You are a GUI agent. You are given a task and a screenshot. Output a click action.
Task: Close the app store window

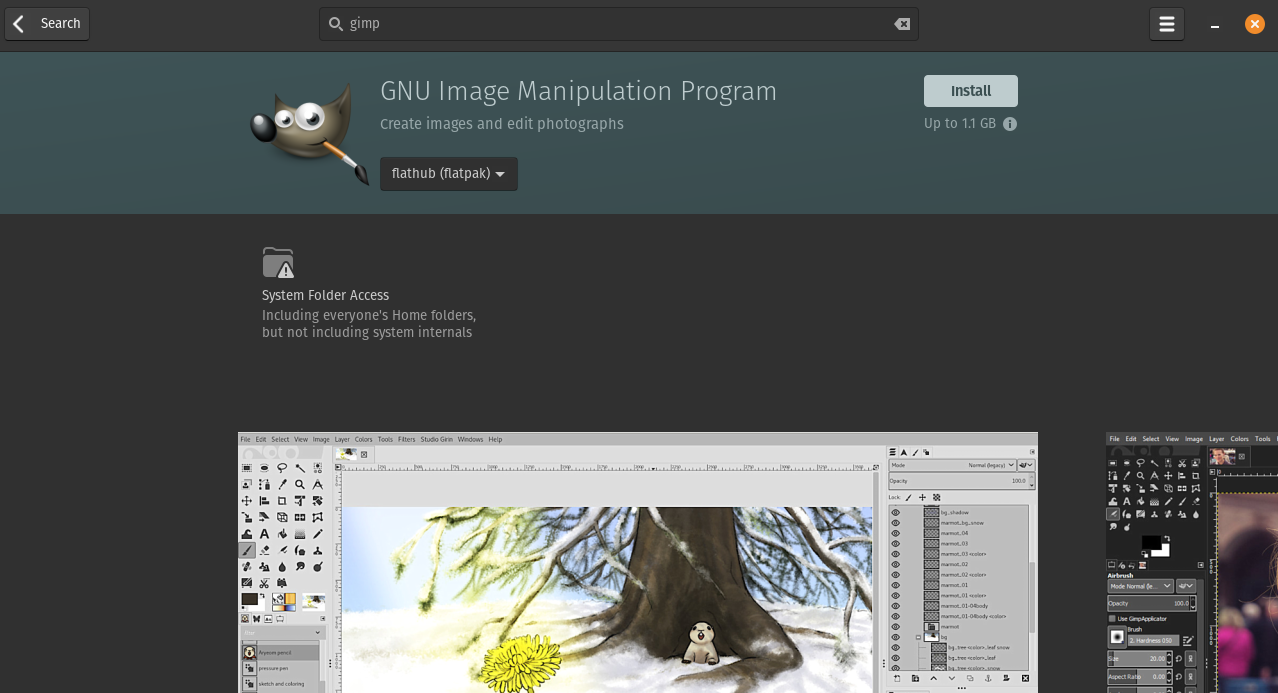[x=1254, y=24]
